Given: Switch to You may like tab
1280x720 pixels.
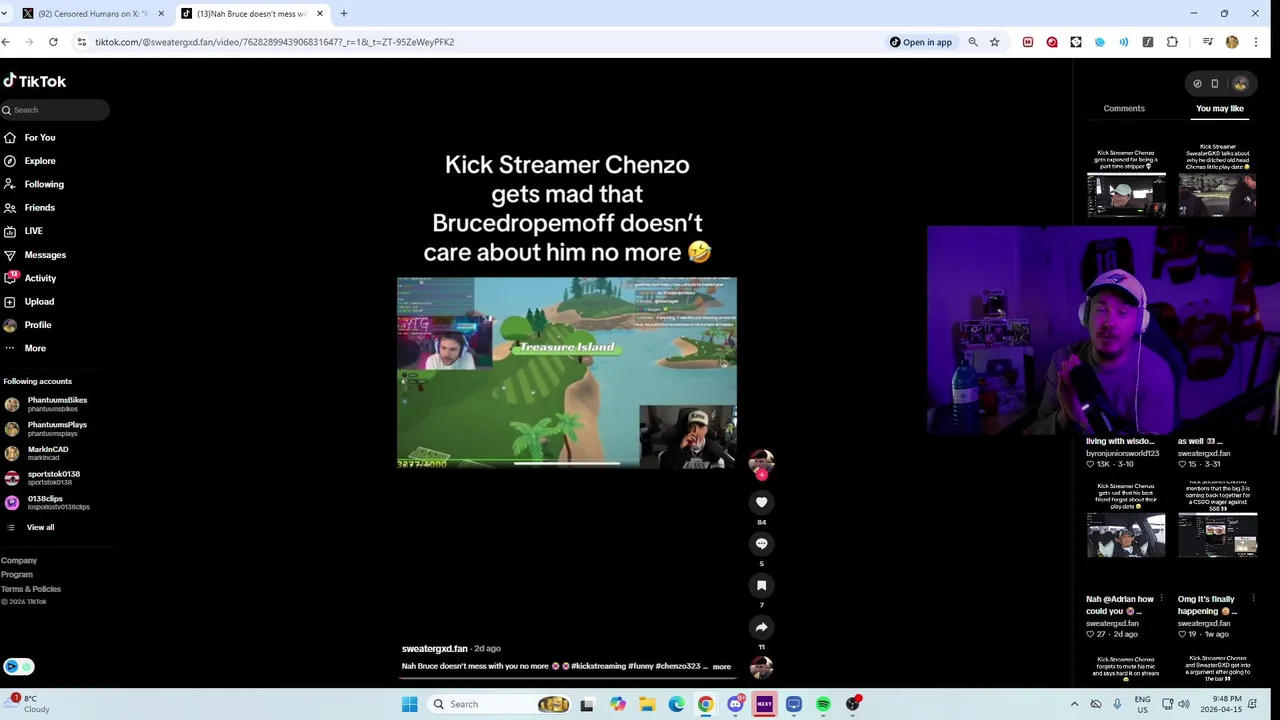Looking at the screenshot, I should pyautogui.click(x=1219, y=108).
